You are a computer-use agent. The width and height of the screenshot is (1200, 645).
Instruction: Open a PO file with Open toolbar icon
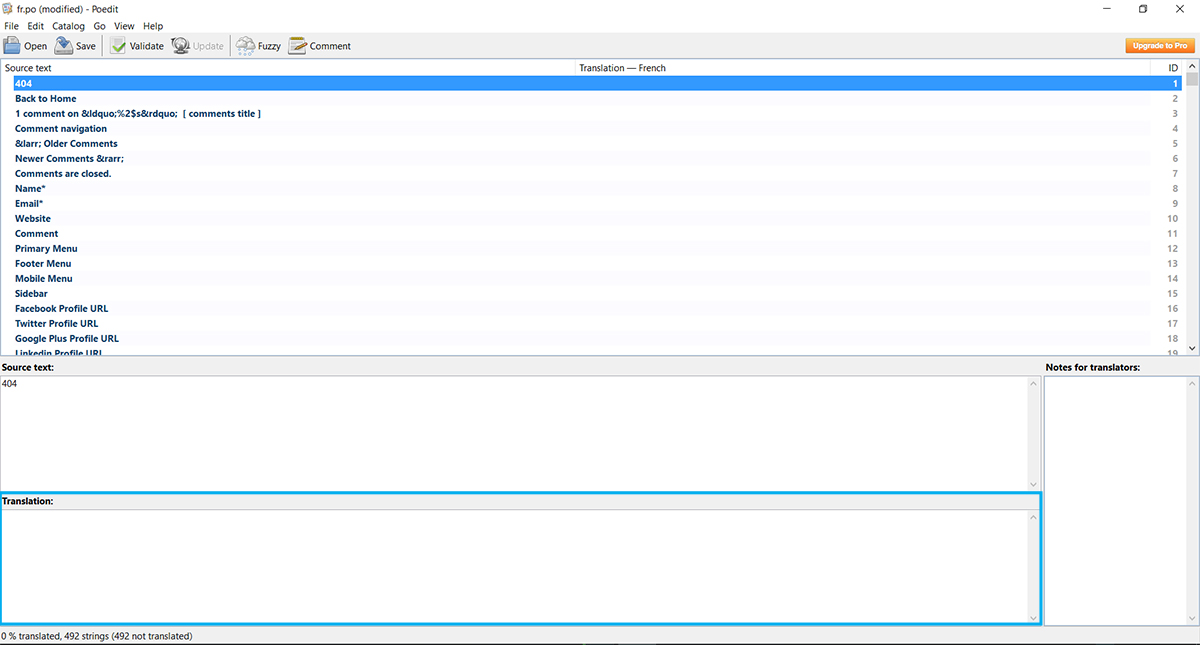[25, 46]
